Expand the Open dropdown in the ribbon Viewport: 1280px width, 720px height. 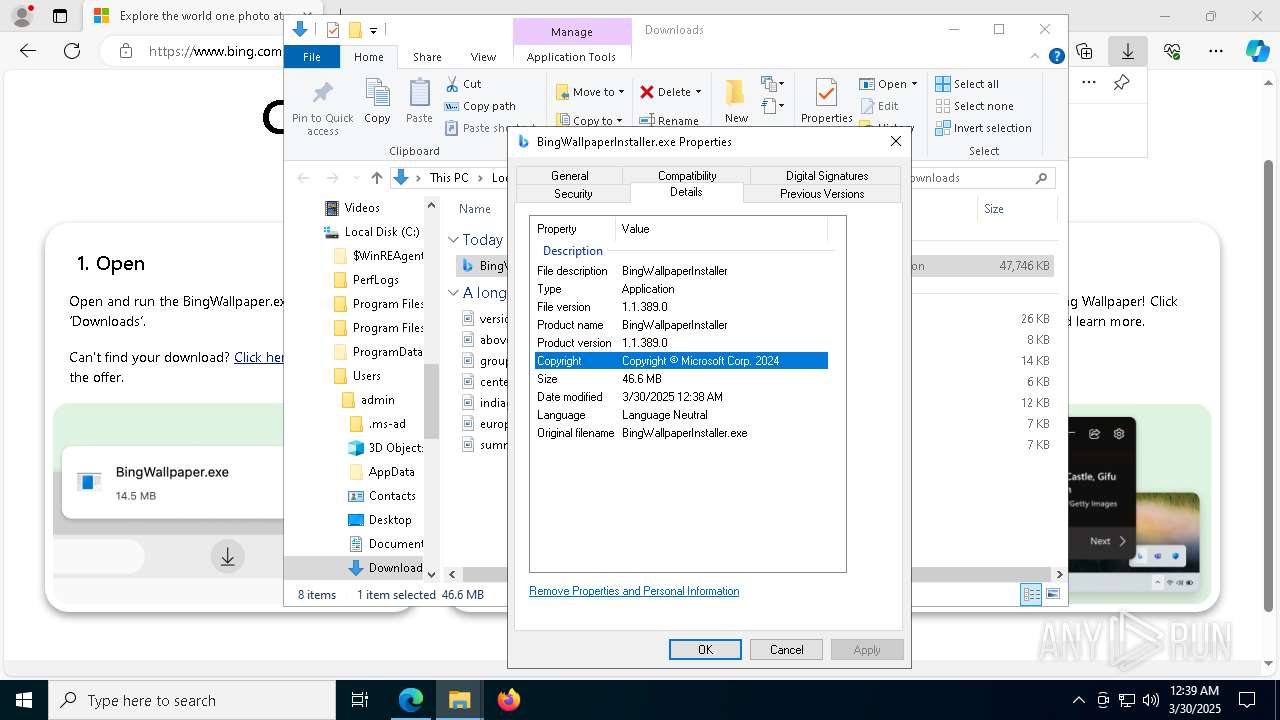click(914, 84)
